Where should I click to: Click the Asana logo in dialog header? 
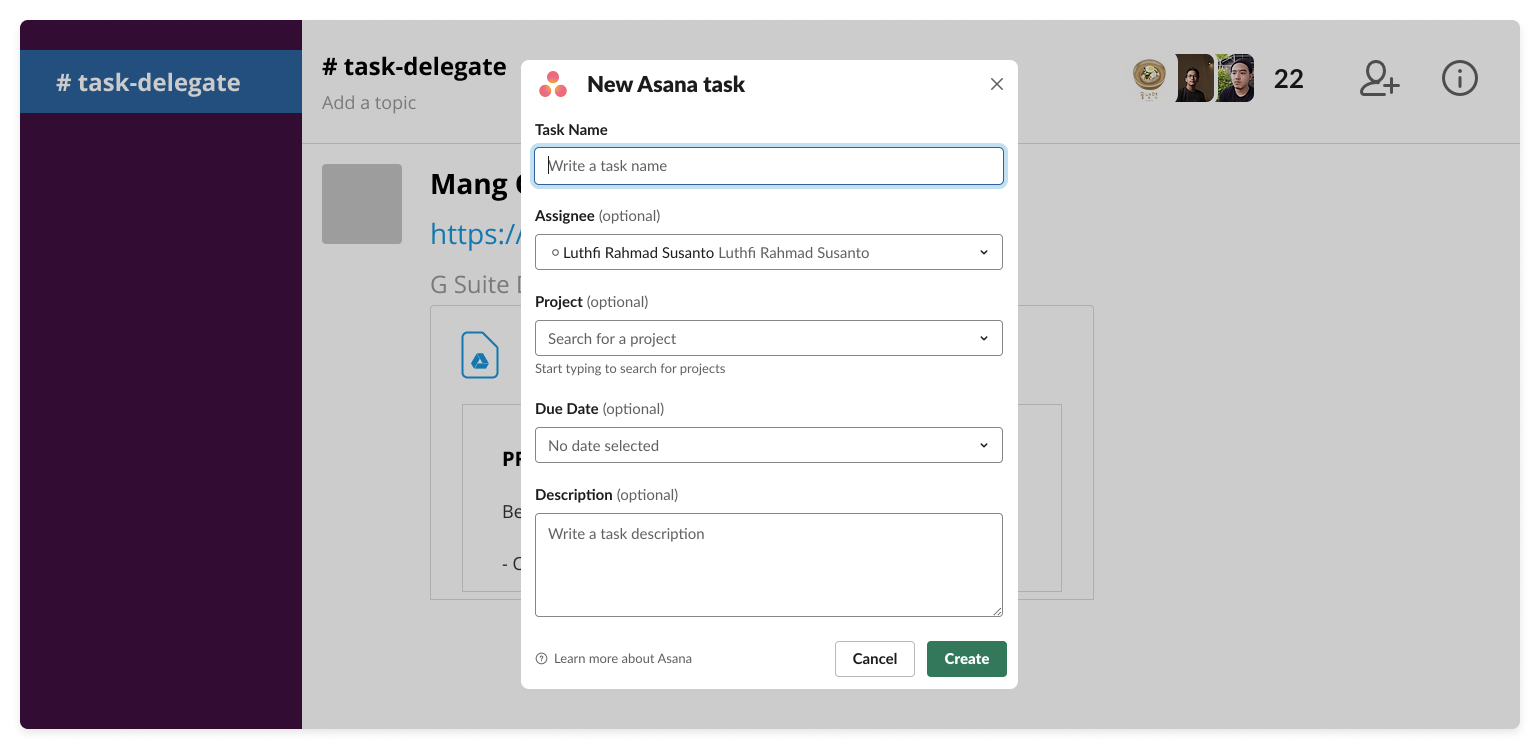click(553, 85)
